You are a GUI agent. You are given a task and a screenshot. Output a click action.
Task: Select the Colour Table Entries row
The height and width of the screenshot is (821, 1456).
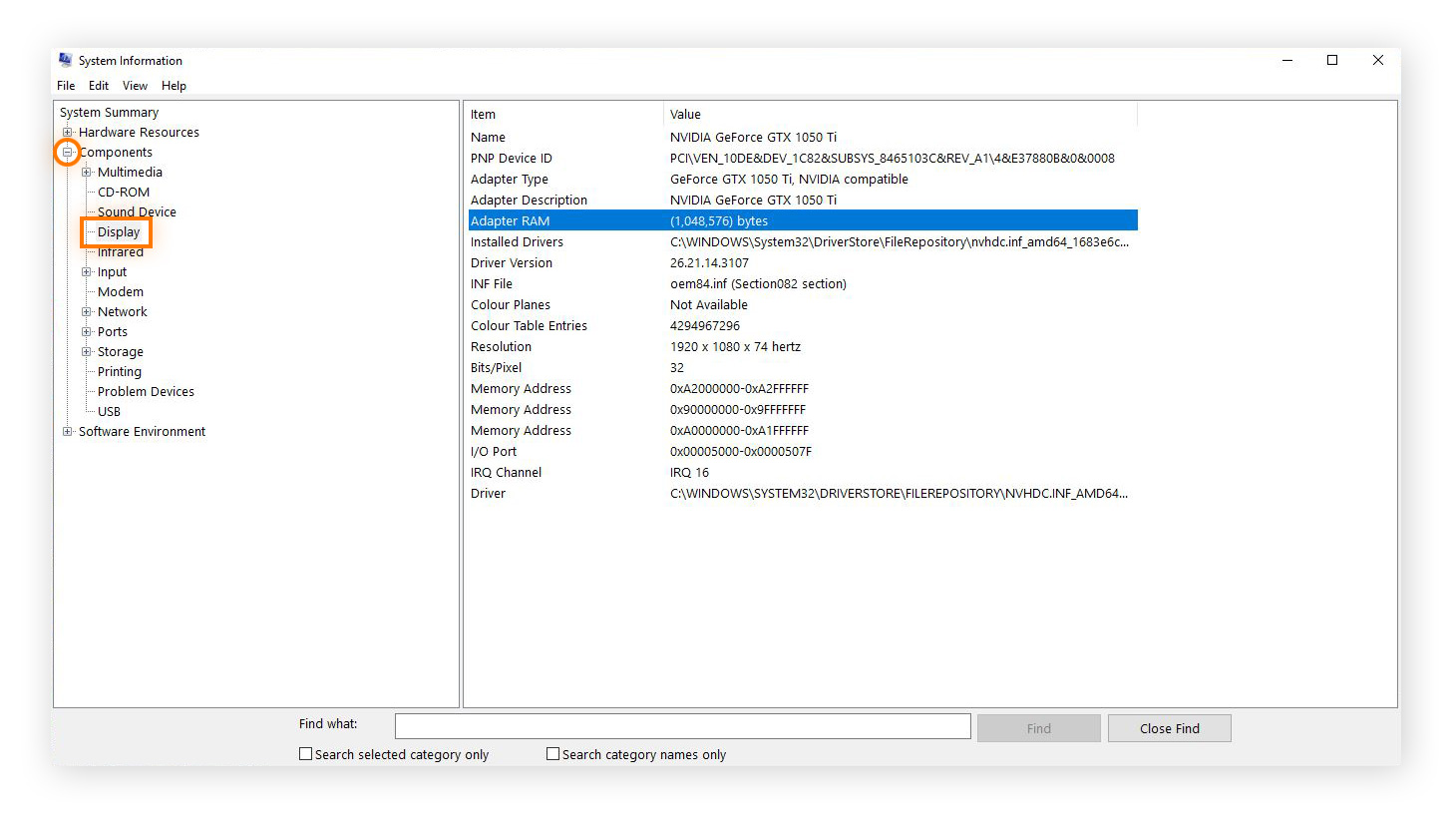click(803, 326)
